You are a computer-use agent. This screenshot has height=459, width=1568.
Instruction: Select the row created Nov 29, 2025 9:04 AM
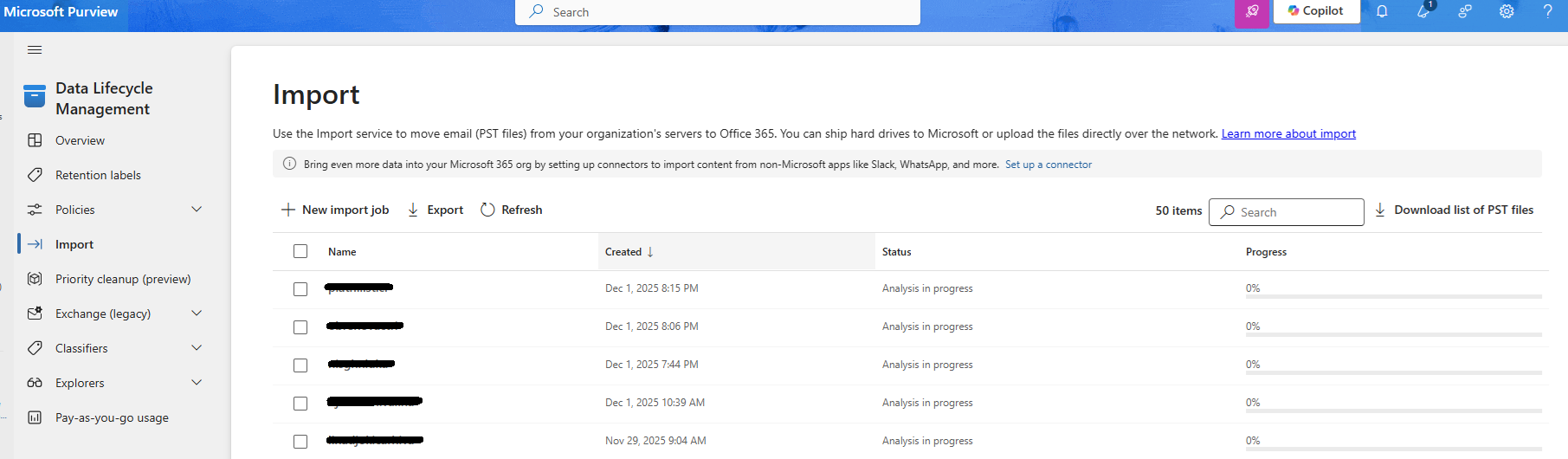coord(300,442)
